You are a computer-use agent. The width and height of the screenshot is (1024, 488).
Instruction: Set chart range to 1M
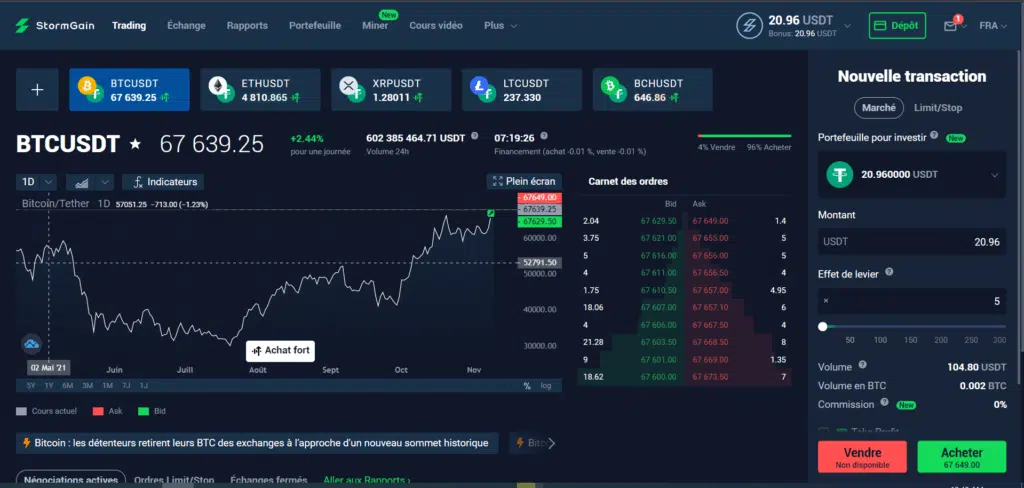pyautogui.click(x=107, y=385)
